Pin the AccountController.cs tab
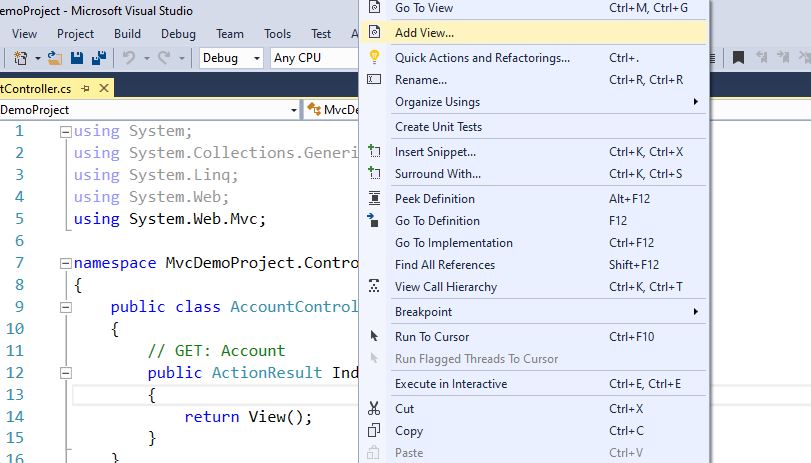Screen dimensions: 811x463 pyautogui.click(x=86, y=88)
